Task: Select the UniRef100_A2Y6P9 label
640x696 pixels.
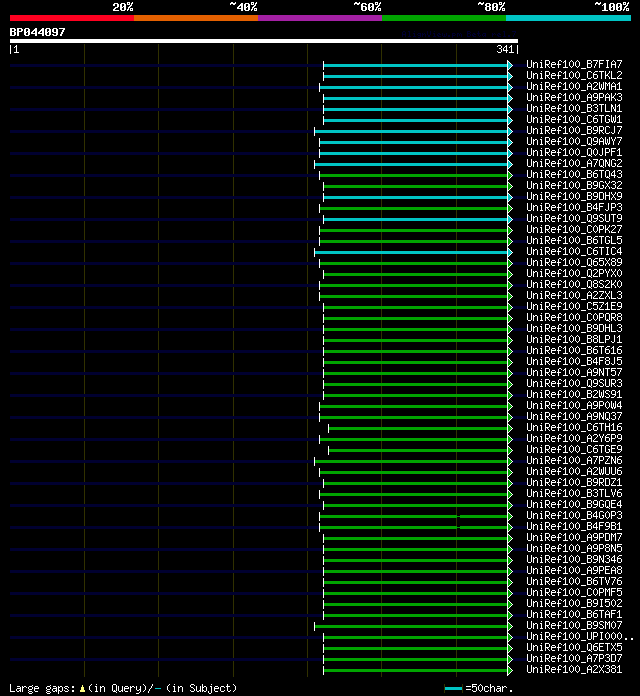Action: point(574,438)
